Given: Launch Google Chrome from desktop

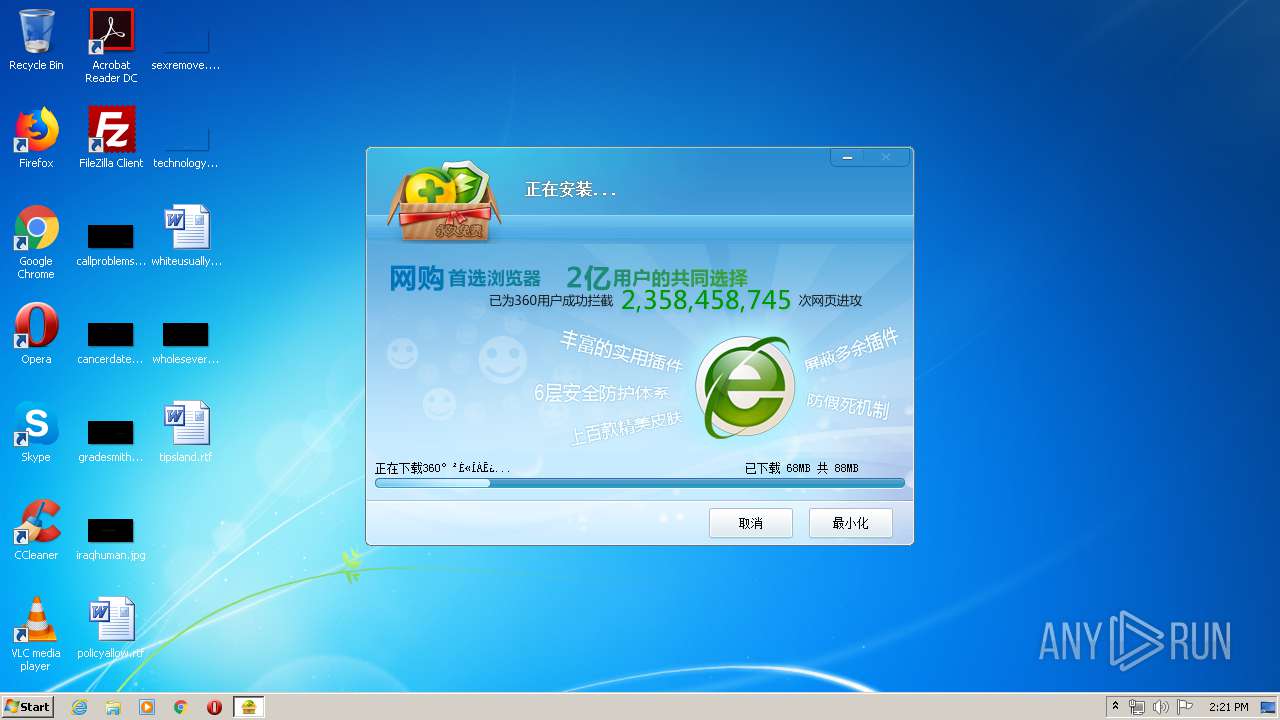Looking at the screenshot, I should click(x=36, y=242).
